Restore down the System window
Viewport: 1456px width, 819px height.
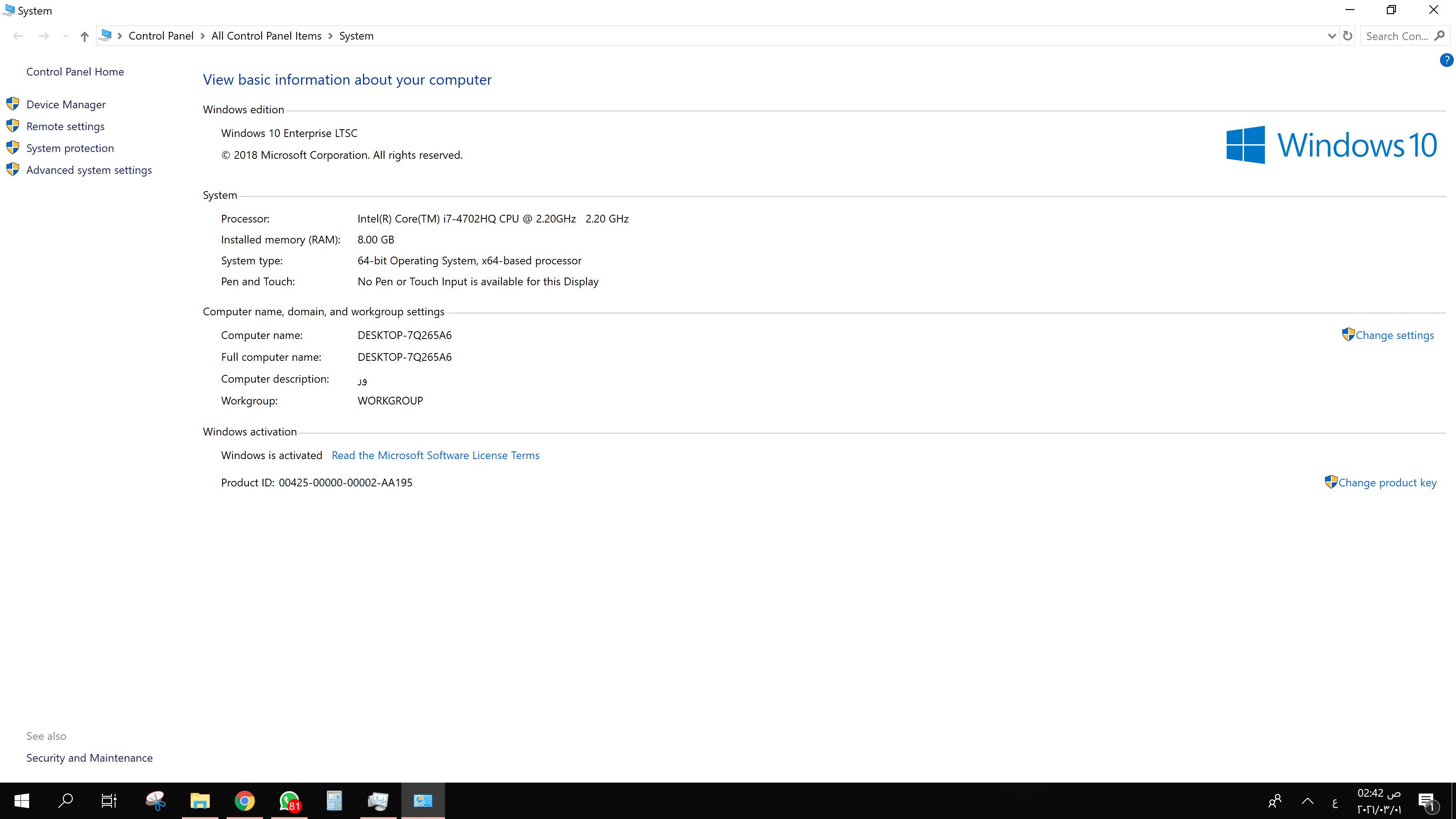click(1391, 10)
